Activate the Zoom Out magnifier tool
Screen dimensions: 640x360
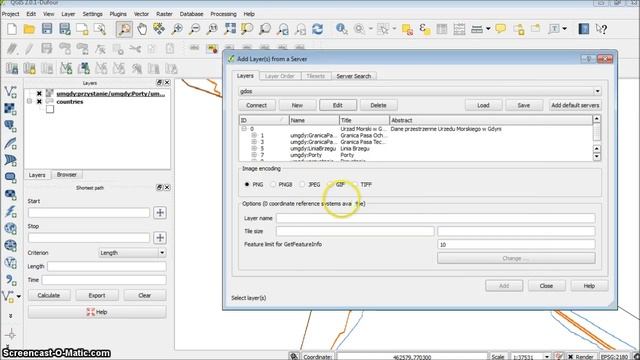pos(195,29)
